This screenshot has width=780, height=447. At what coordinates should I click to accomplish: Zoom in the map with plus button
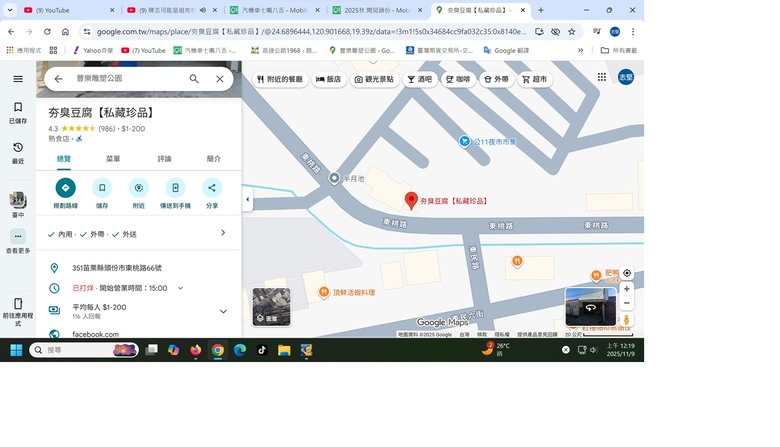click(627, 289)
